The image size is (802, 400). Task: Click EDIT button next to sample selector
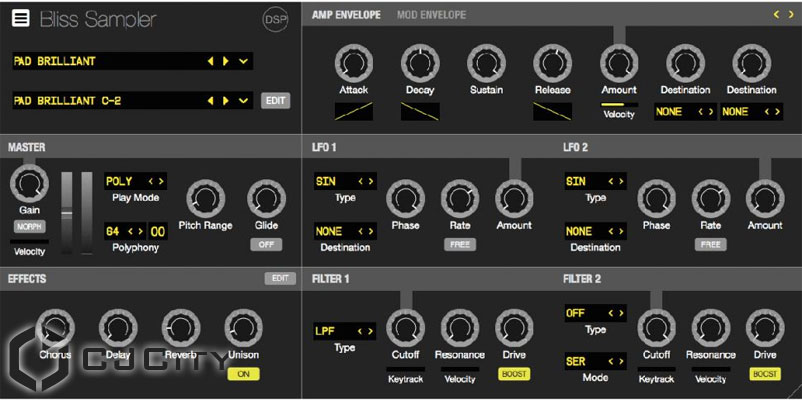275,100
